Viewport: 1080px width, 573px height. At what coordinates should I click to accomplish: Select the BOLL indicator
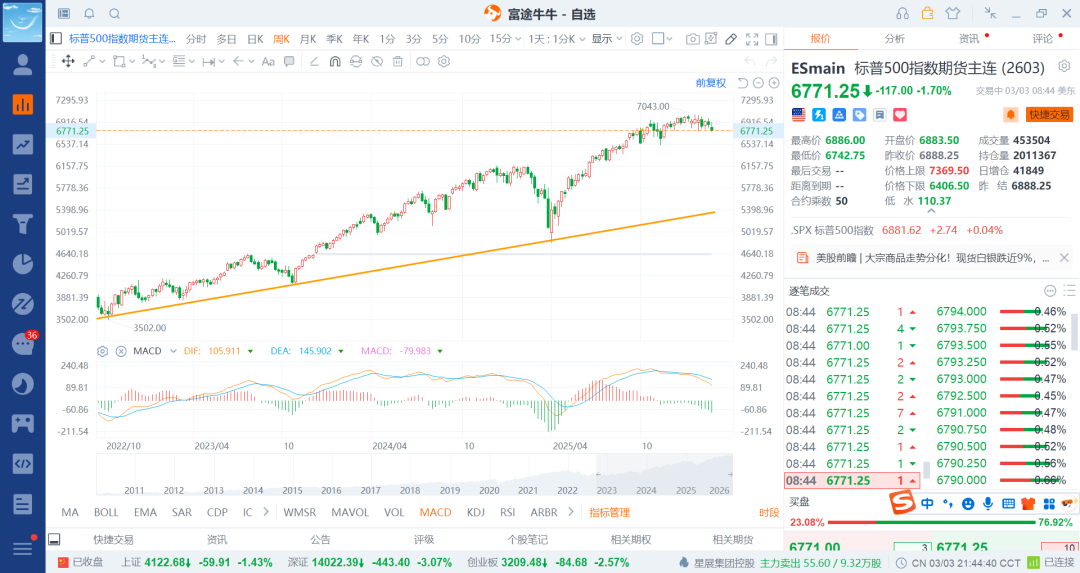[x=106, y=512]
